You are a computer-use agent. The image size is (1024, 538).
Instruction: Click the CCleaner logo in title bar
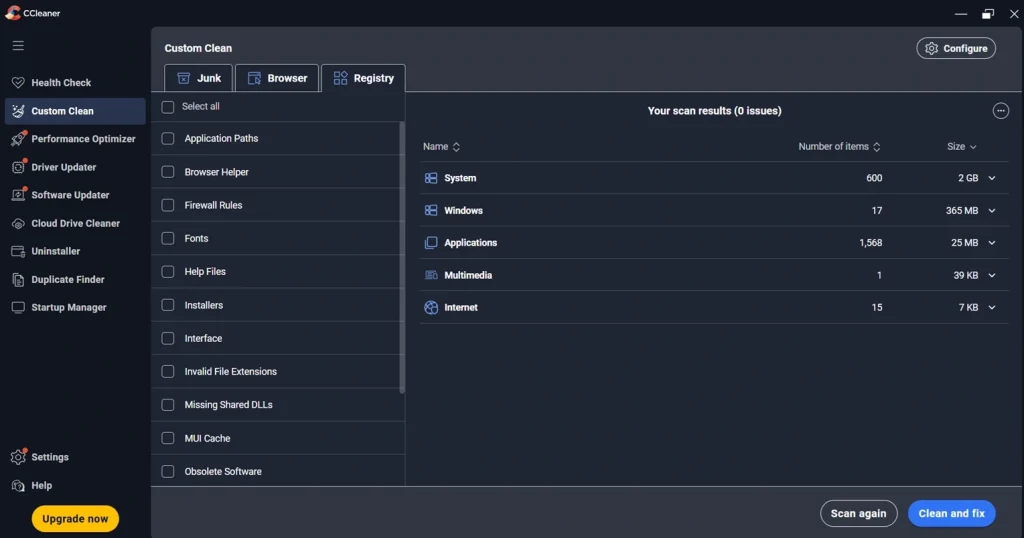pos(12,12)
